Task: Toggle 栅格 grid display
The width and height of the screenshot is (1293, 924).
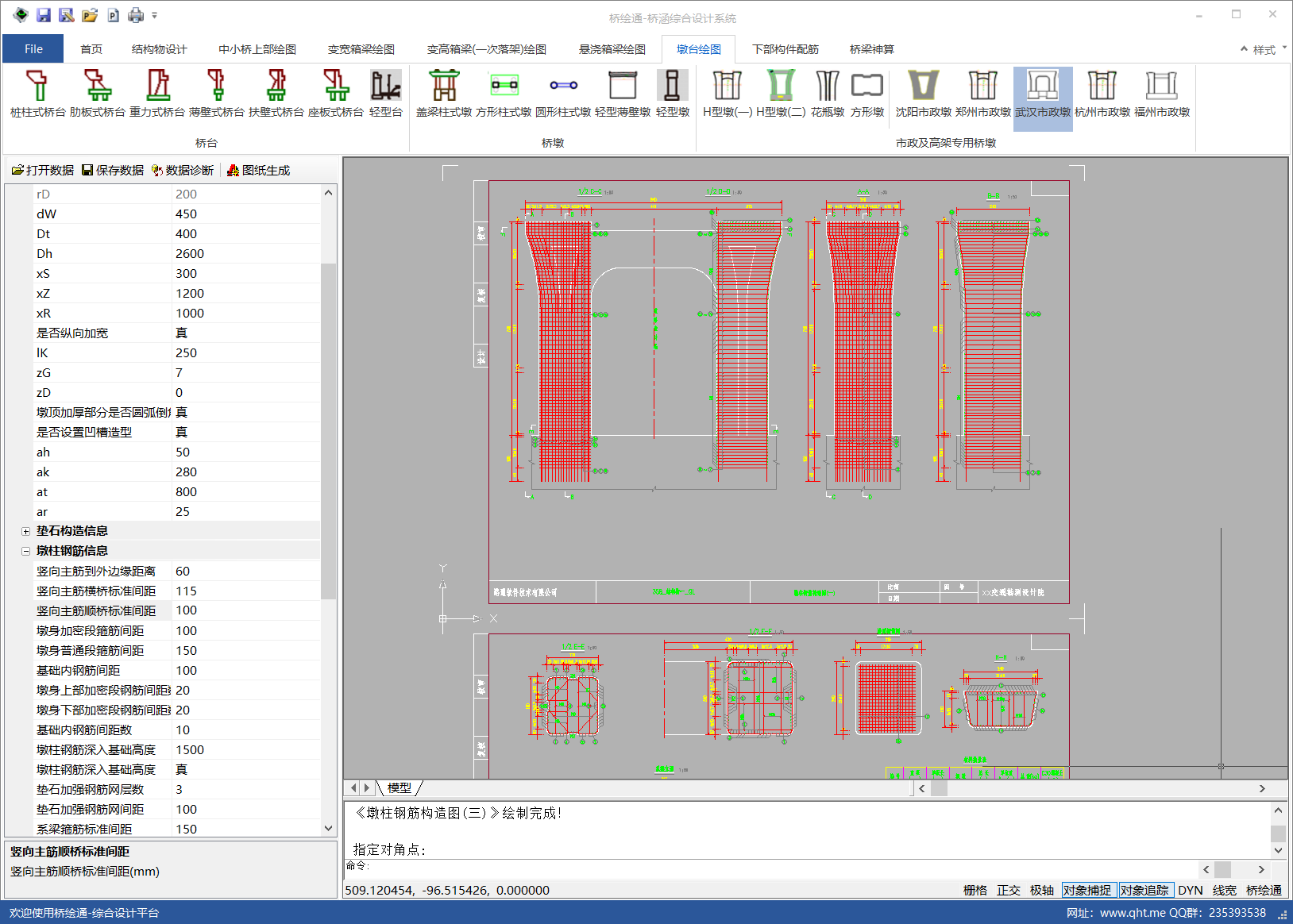Action: [x=975, y=890]
